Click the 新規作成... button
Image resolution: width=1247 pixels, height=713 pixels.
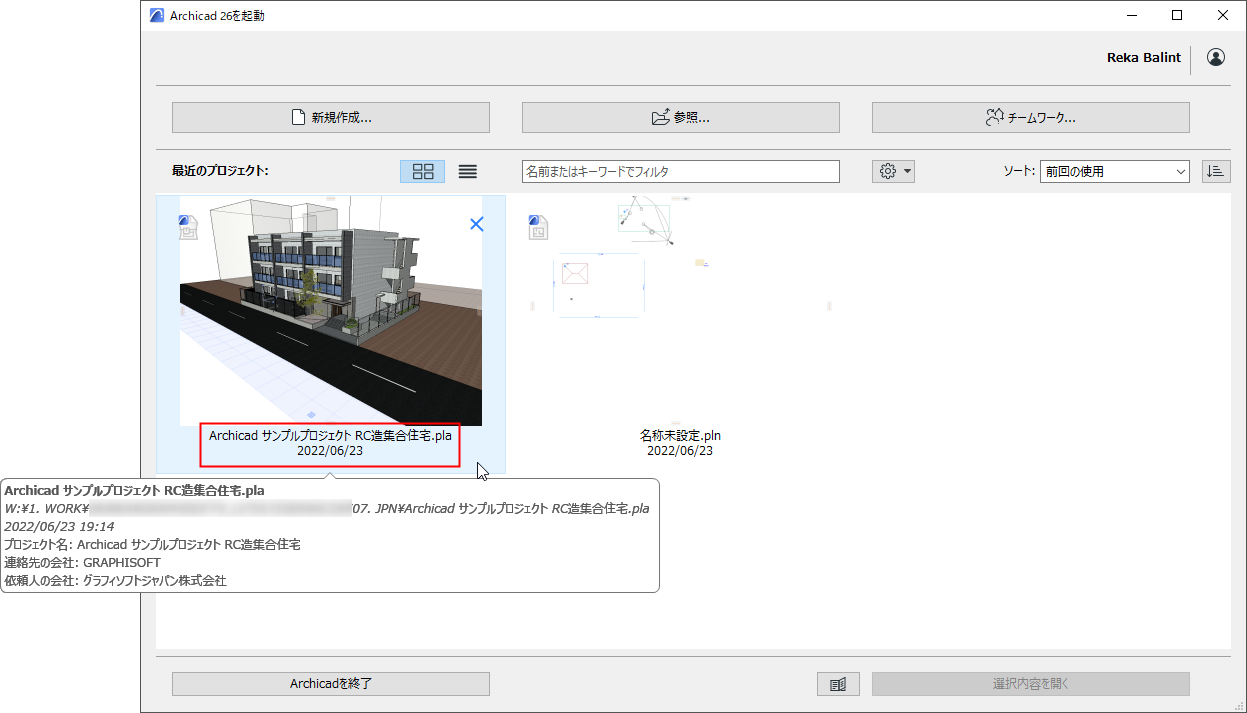tap(331, 117)
